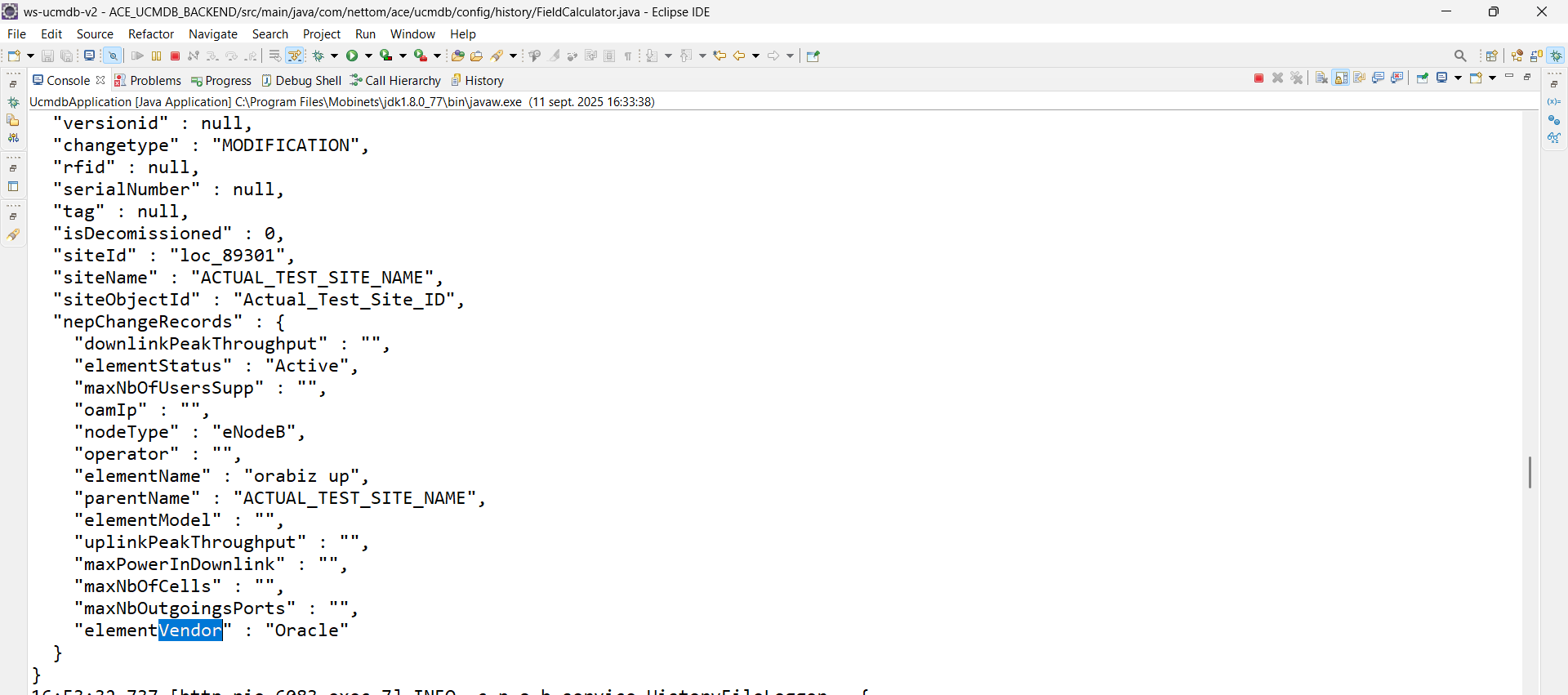Click the Suspend icon in debug toolbar
Screen dimensions: 1568x695
click(156, 56)
